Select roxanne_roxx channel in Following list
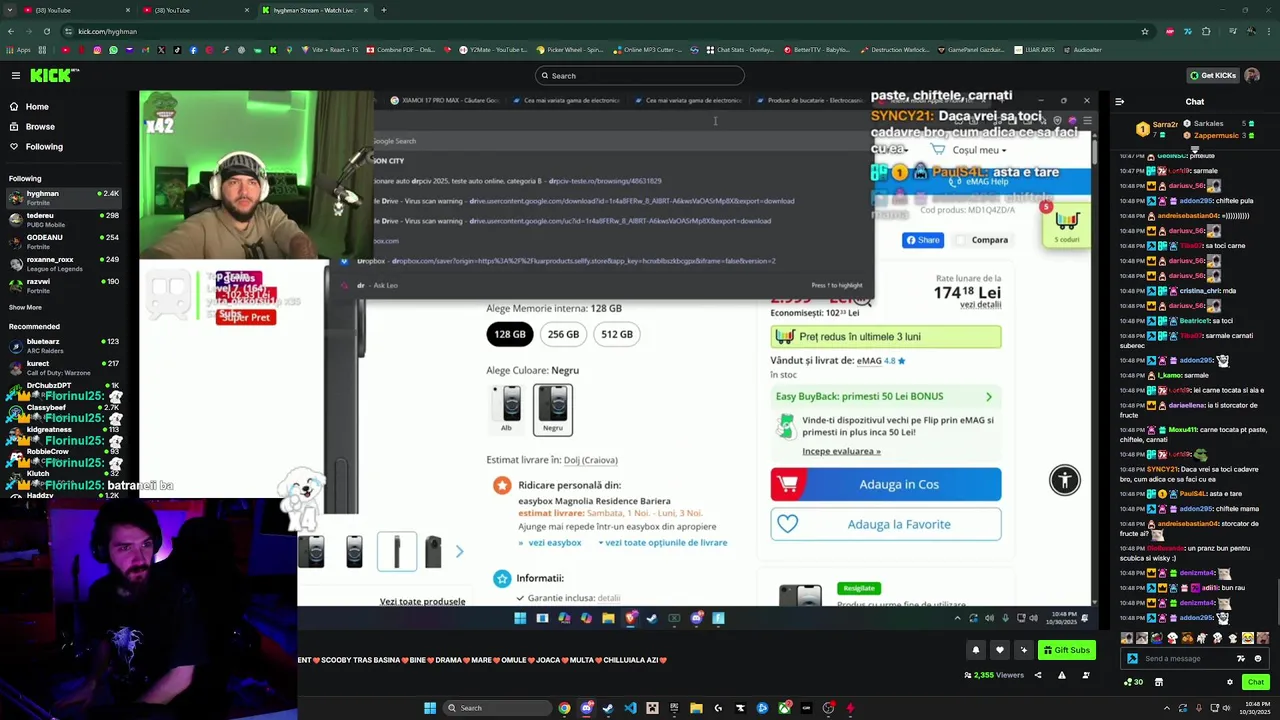The image size is (1280, 720). point(62,263)
